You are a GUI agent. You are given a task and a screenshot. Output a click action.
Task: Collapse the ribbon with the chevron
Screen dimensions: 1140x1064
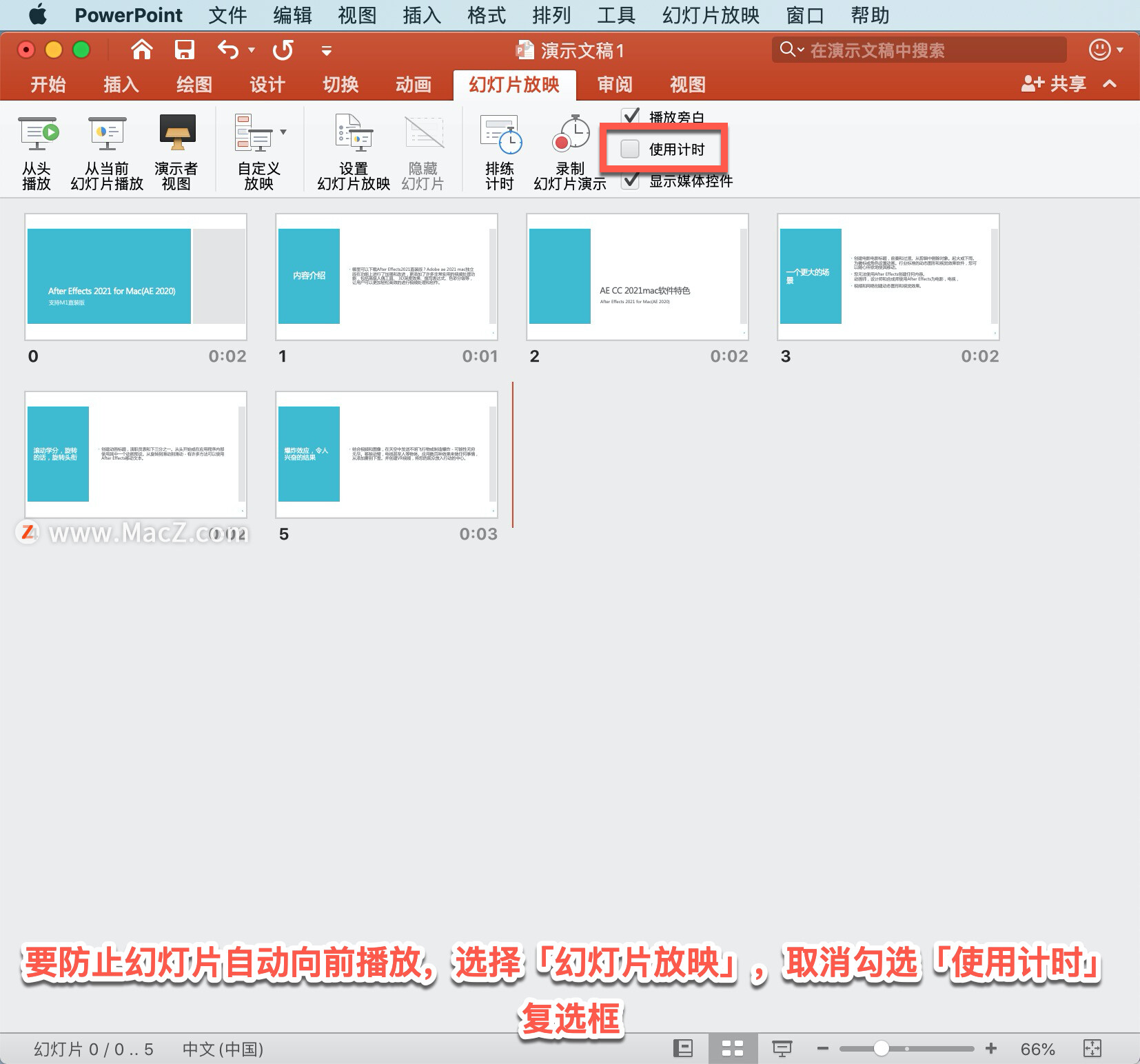(1110, 84)
